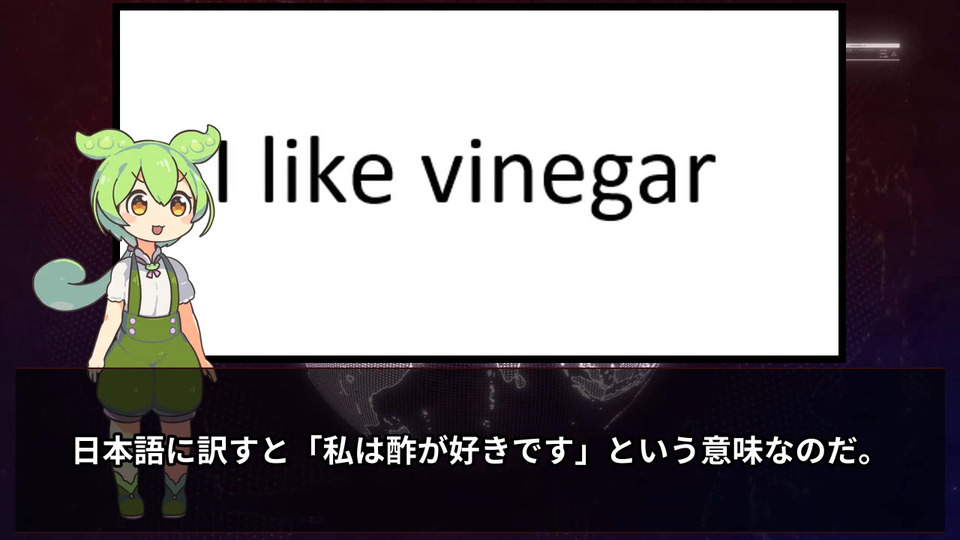Click the character's green boots
This screenshot has width=960, height=540.
tap(150, 493)
